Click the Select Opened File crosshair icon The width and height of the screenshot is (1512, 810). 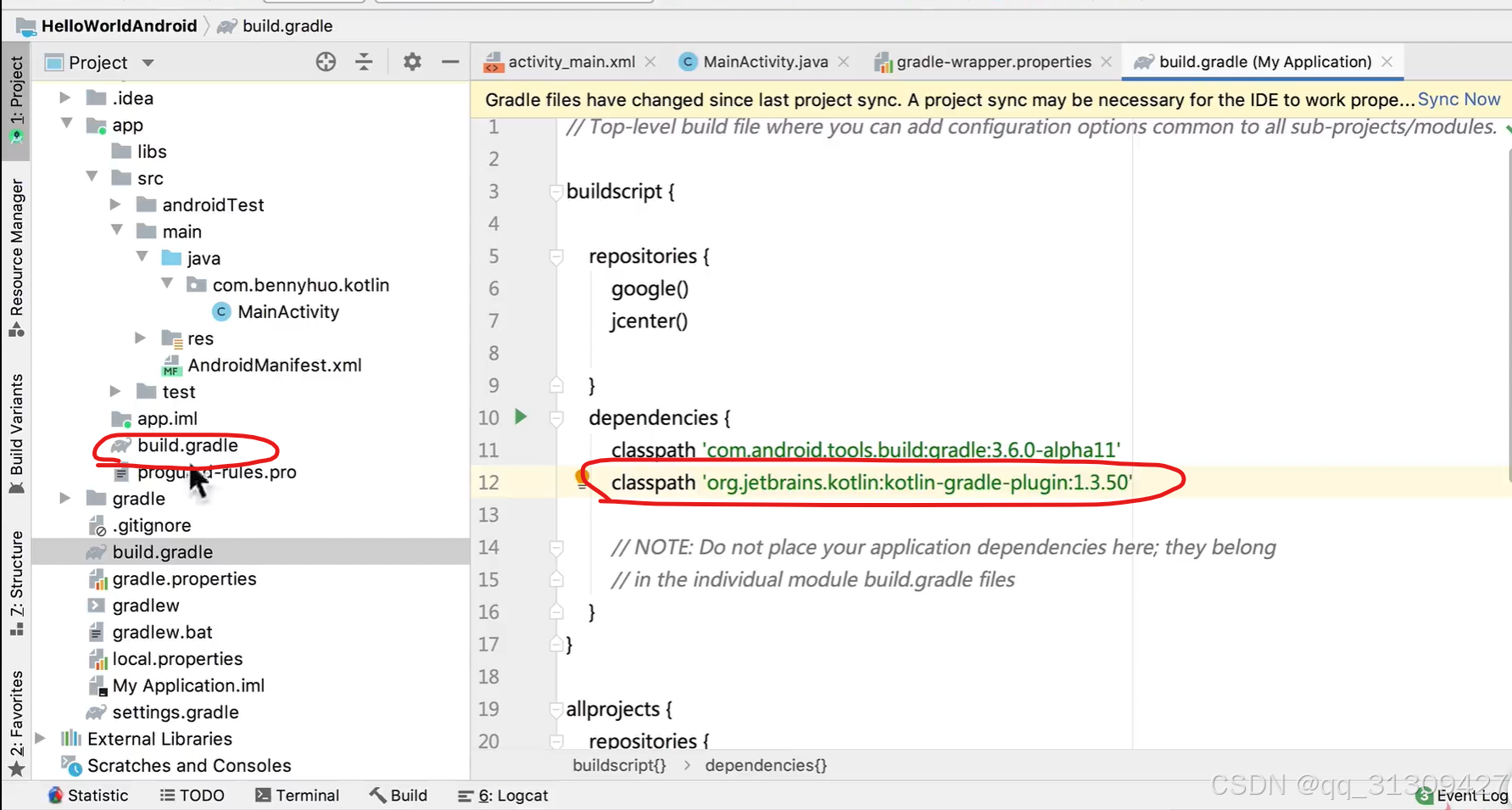click(326, 61)
